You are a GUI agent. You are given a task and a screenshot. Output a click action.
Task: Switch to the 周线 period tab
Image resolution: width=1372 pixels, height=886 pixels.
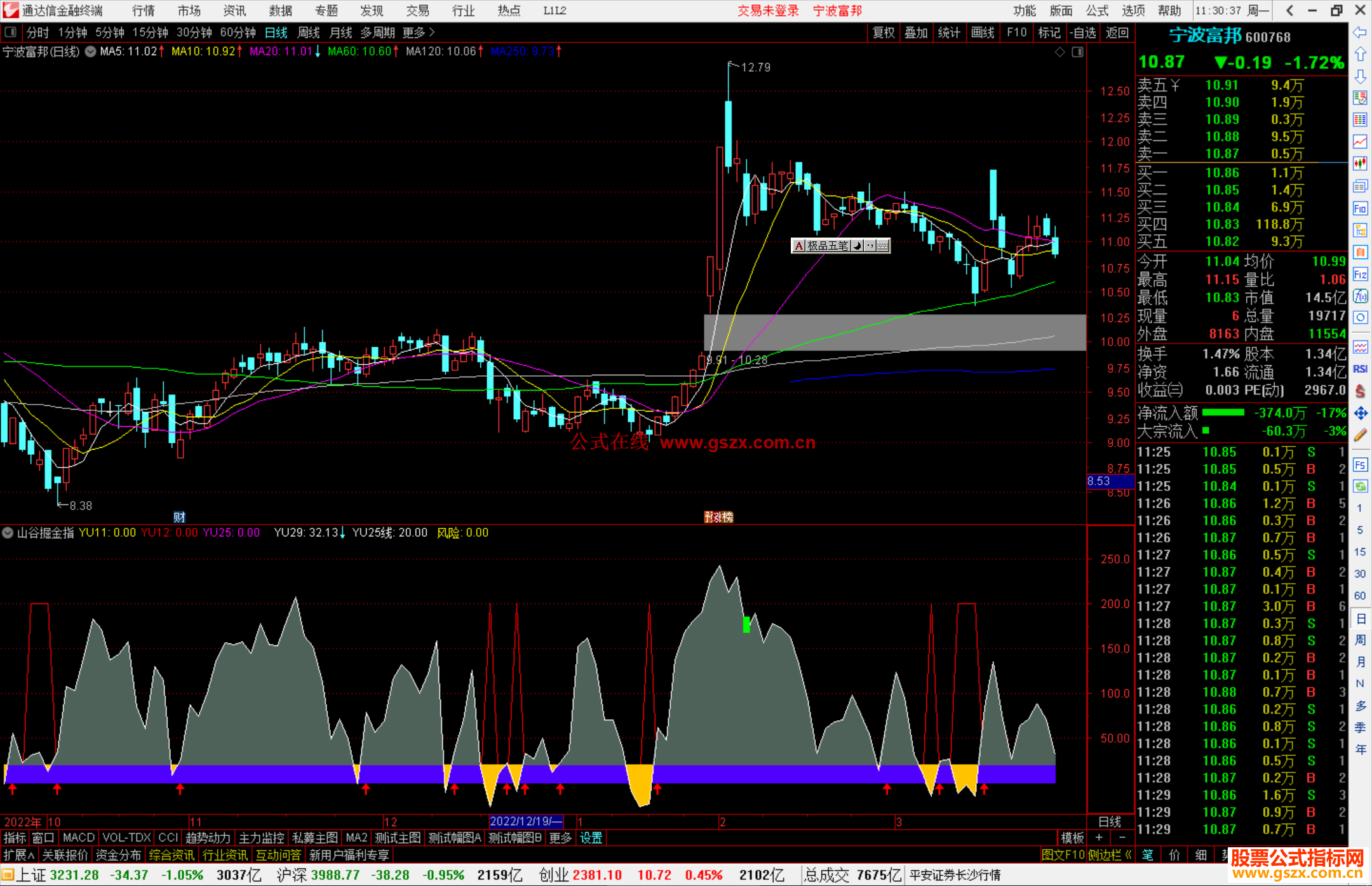pos(309,32)
